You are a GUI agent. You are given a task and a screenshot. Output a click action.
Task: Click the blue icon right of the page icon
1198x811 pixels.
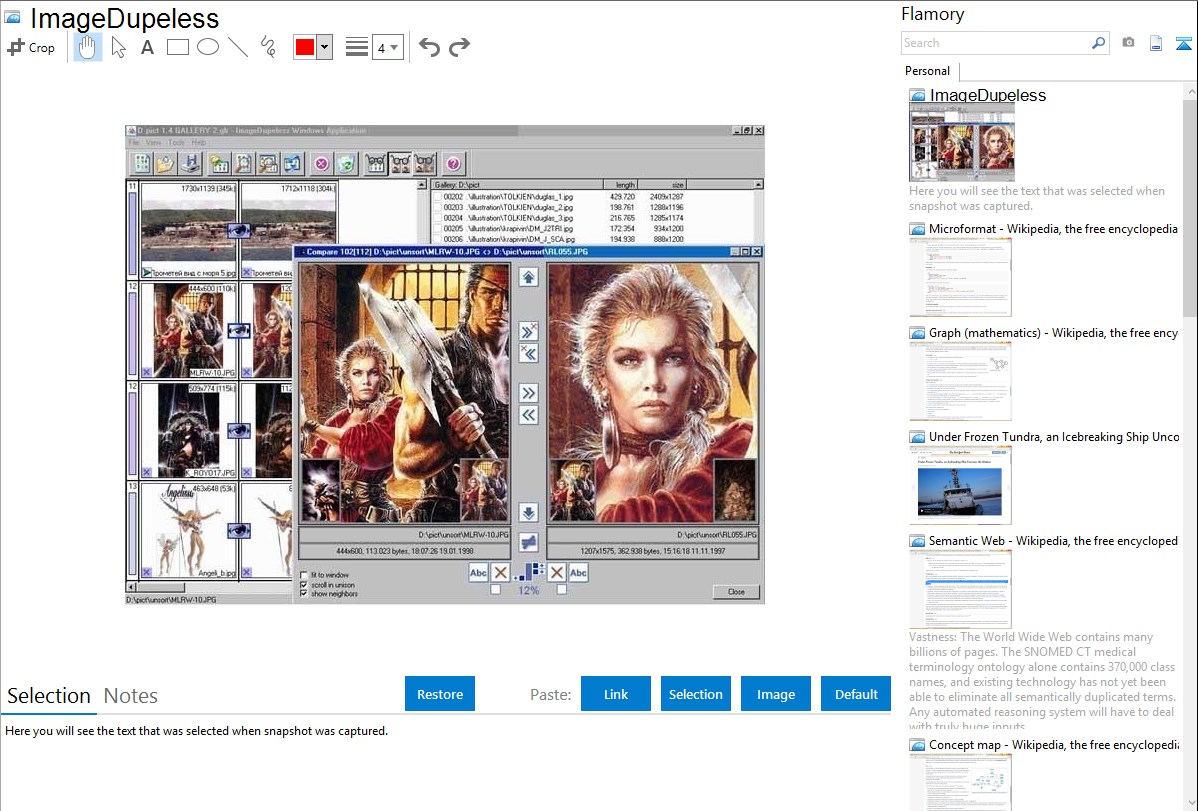pos(1183,43)
